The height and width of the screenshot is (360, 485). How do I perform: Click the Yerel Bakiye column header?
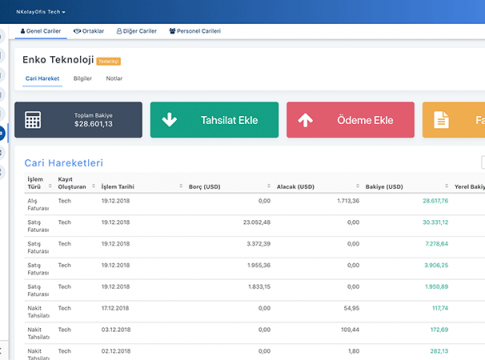tap(470, 187)
